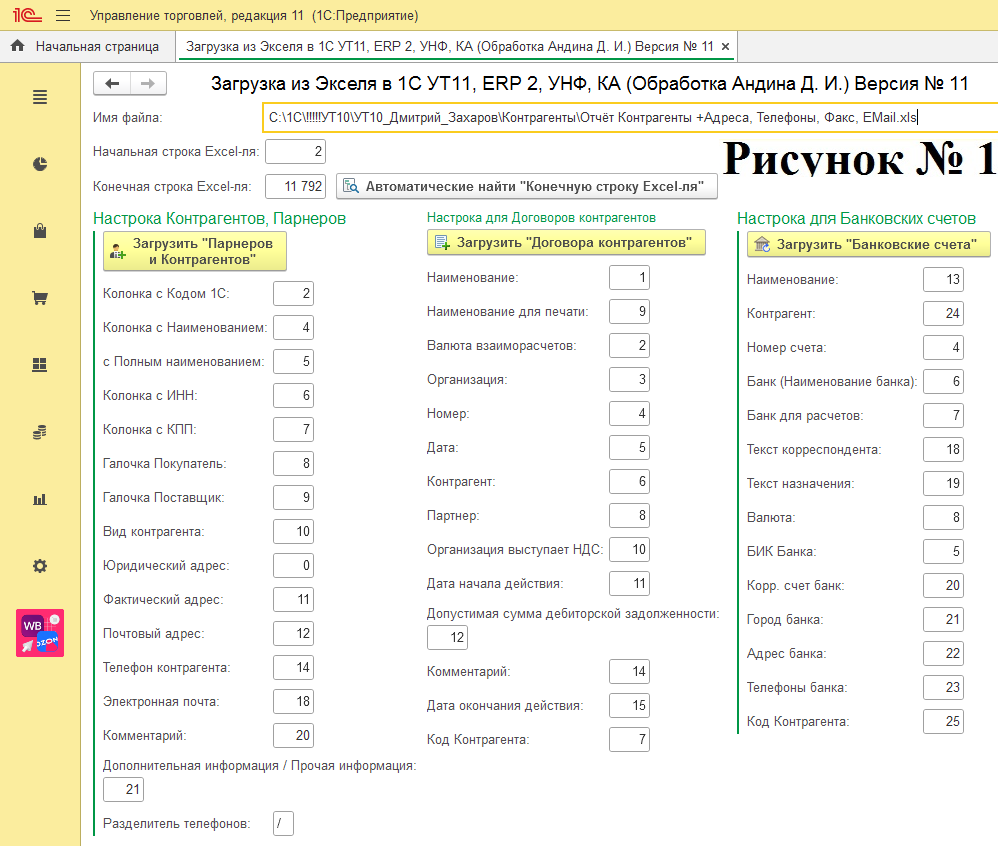Screen dimensions: 998x846
Task: Open the pie chart section in sidebar
Action: pos(39,164)
